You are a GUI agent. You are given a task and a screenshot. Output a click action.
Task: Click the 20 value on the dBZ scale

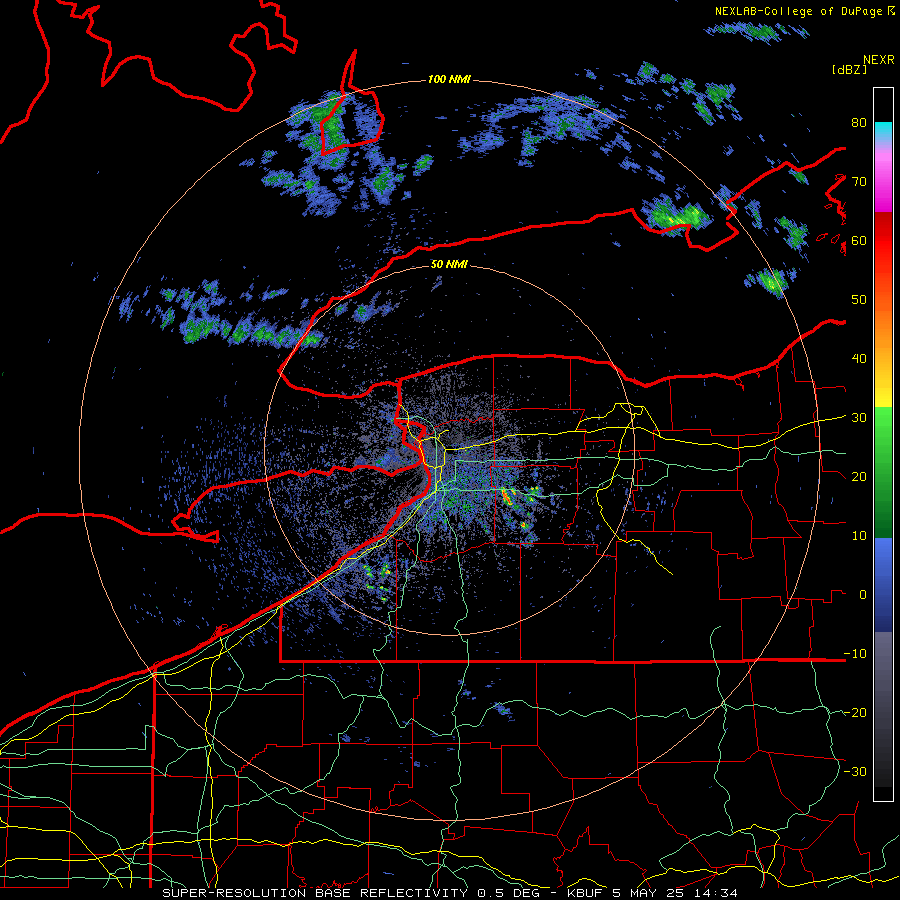(x=859, y=476)
